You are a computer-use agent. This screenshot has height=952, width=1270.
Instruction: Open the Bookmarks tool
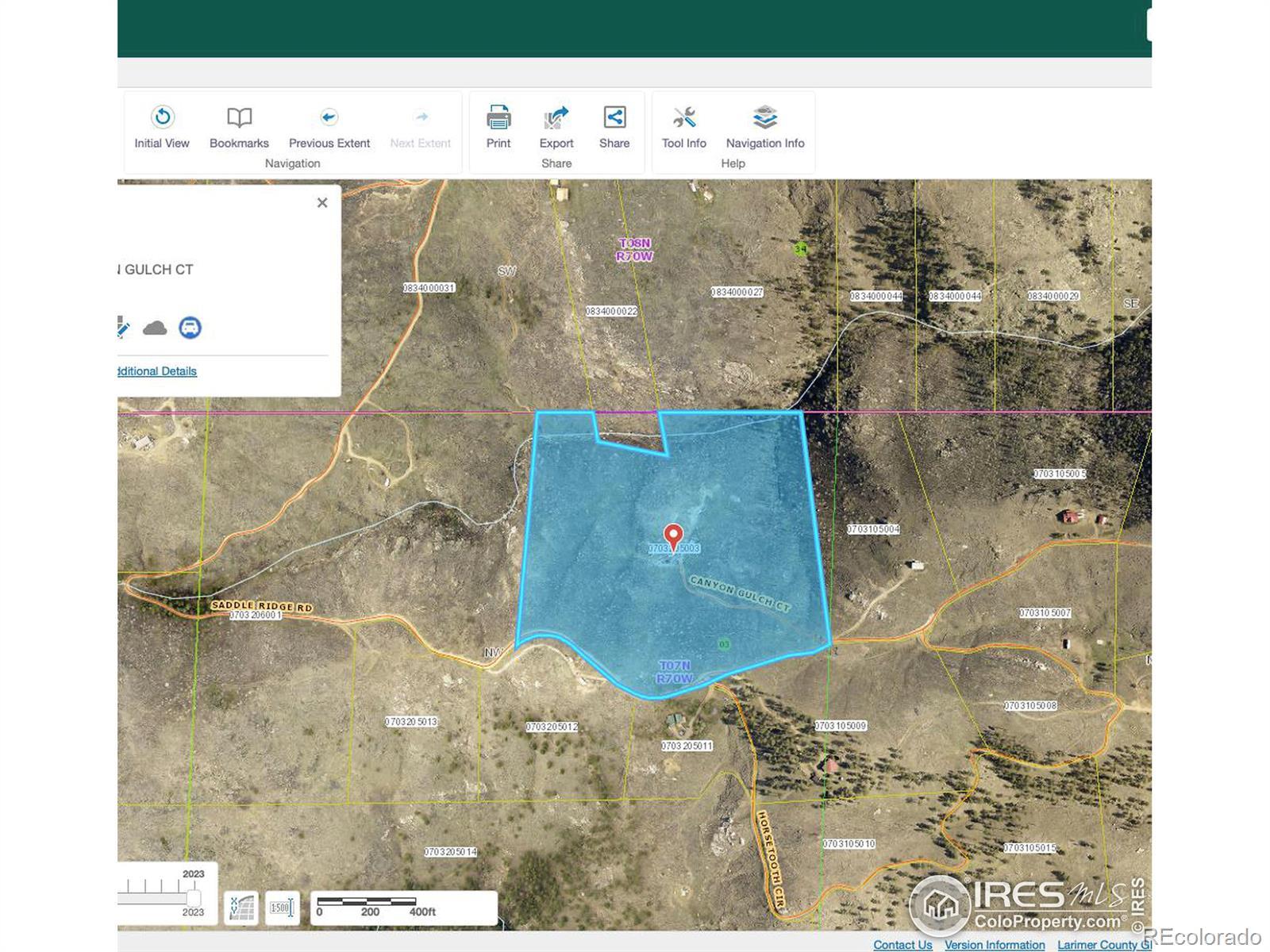coord(239,127)
